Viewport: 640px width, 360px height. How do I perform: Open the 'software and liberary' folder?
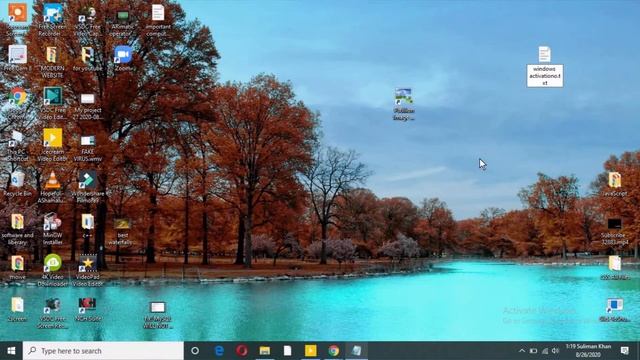tap(17, 229)
